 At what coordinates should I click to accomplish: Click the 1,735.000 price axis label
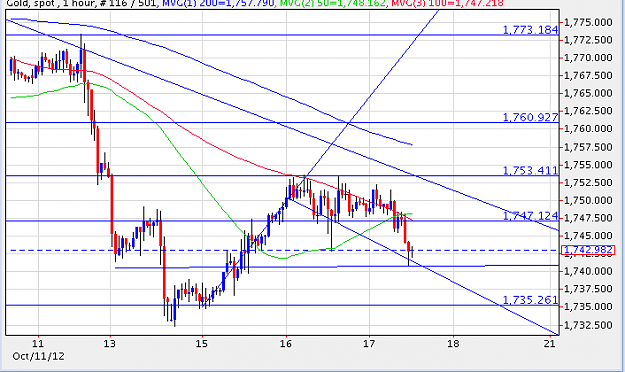tap(589, 307)
